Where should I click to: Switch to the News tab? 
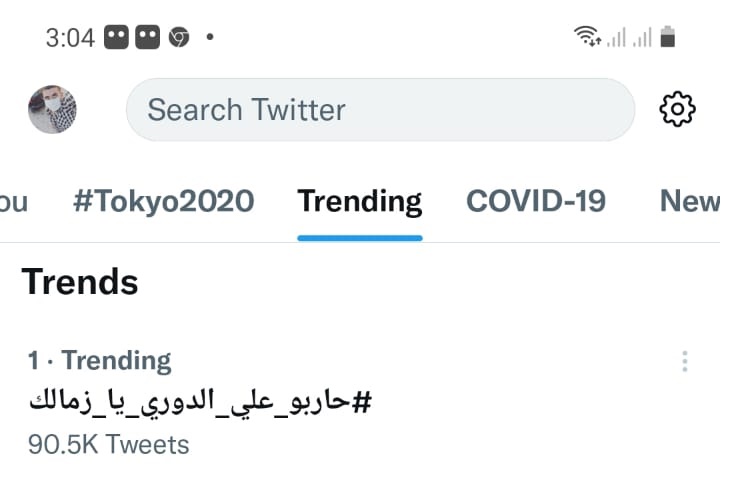(x=690, y=201)
